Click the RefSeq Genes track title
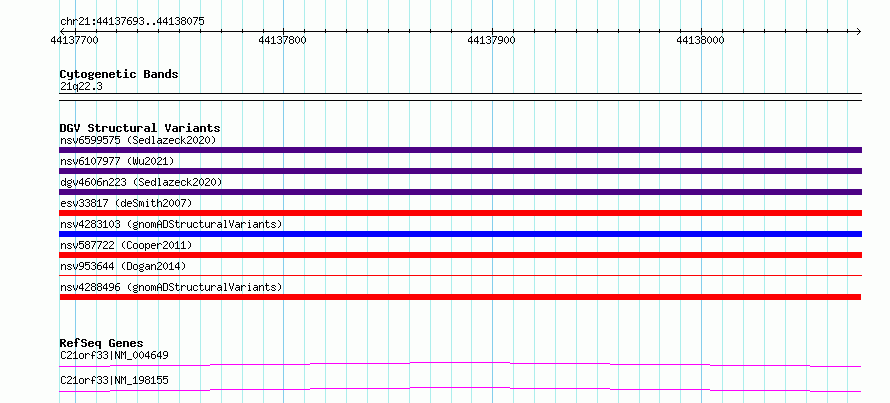890x403 pixels. pos(101,343)
